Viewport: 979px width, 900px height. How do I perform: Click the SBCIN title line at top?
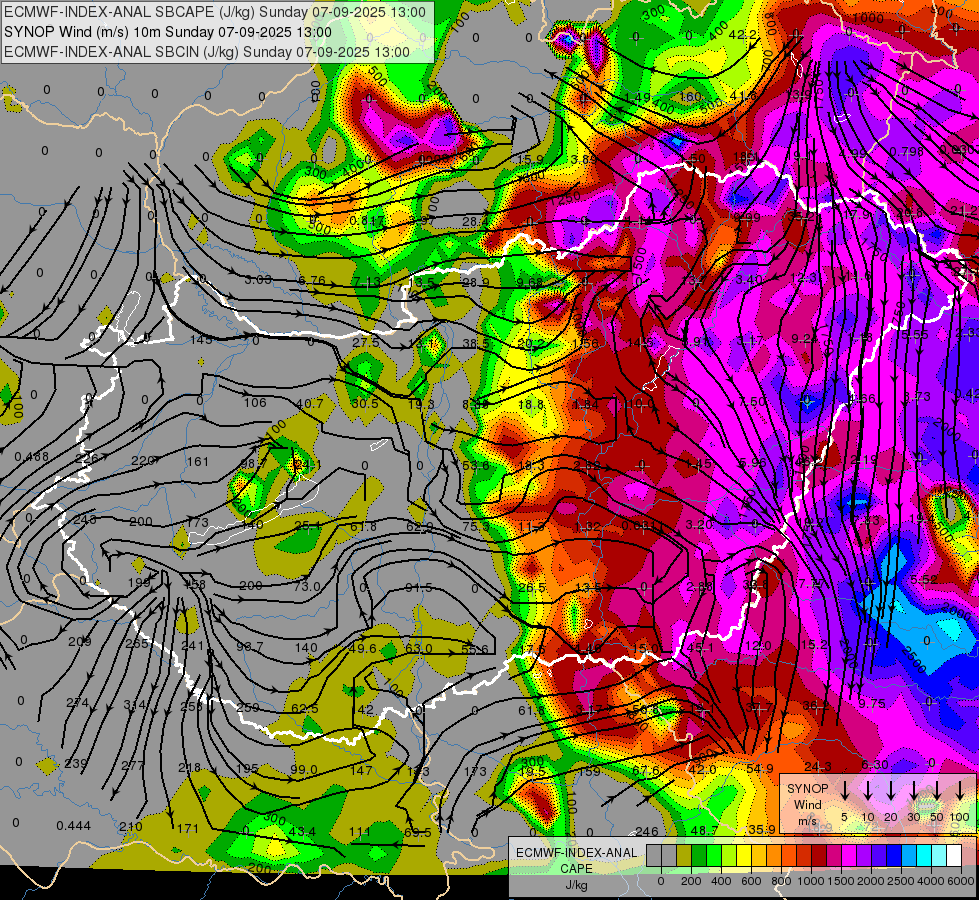click(x=207, y=52)
